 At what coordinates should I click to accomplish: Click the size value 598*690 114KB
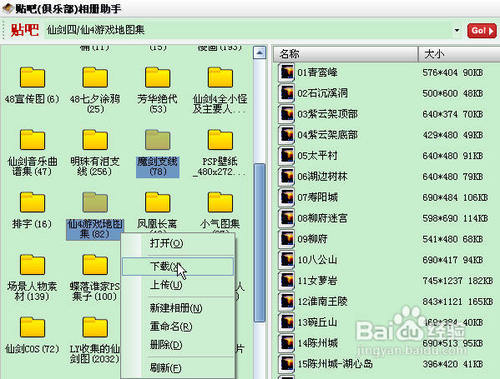tap(455, 218)
